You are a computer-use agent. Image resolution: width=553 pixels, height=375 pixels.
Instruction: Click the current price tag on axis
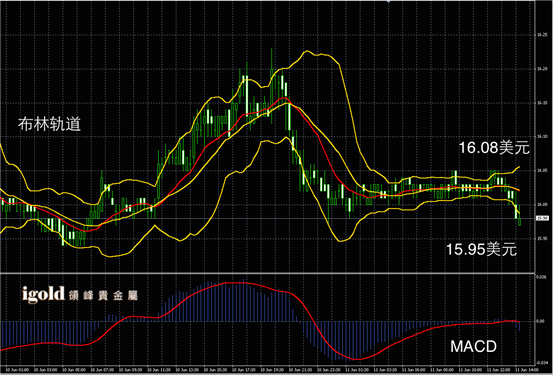point(542,218)
